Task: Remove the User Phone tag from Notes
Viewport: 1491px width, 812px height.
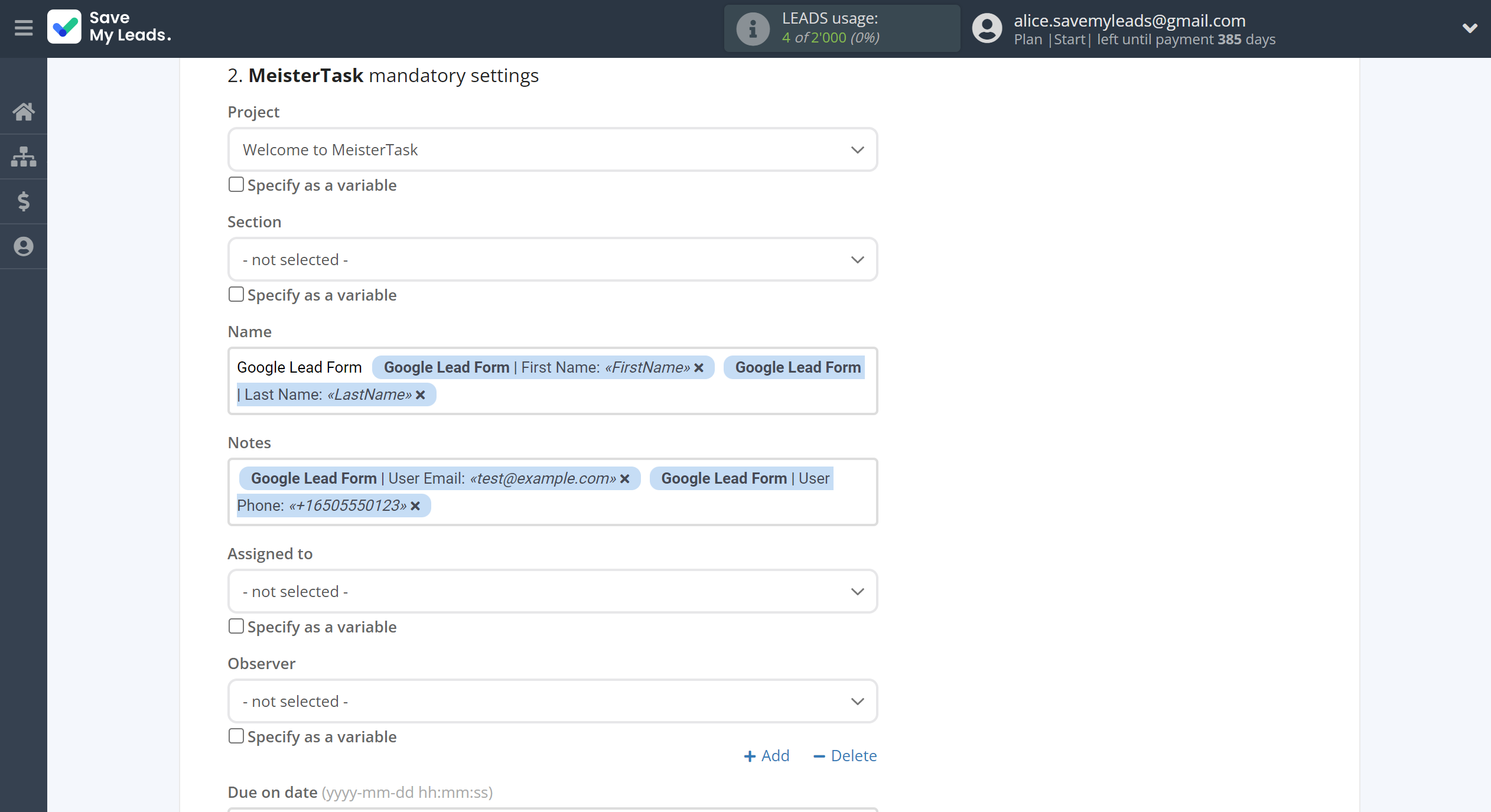Action: (415, 506)
